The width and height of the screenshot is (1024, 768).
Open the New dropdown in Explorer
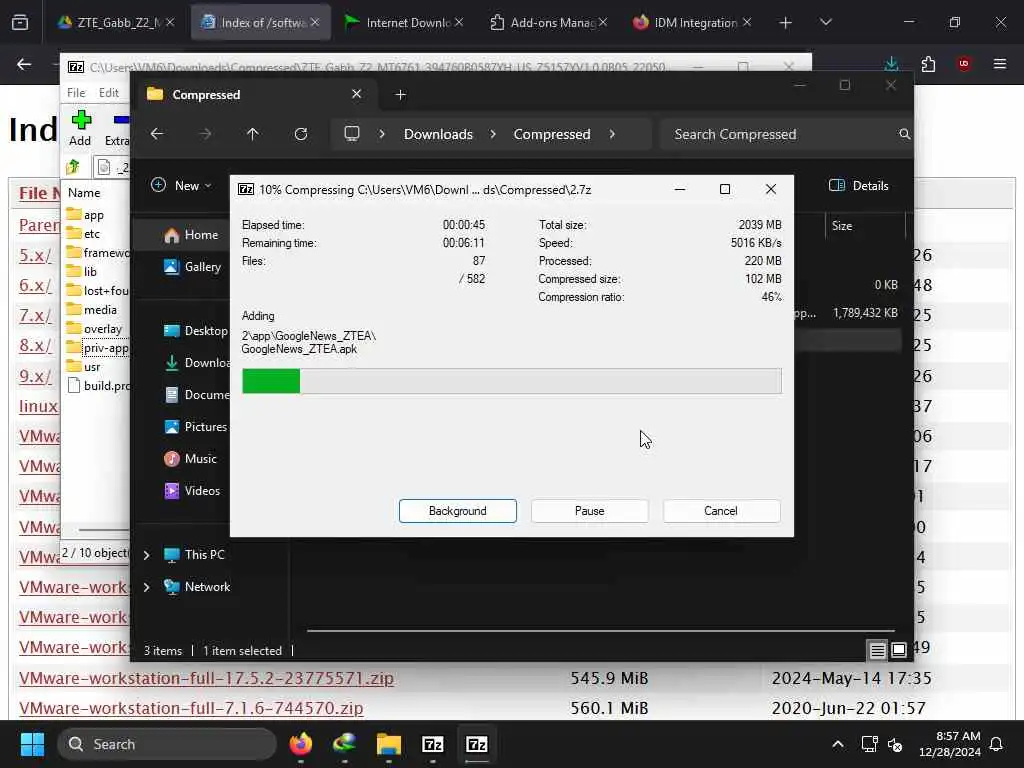pyautogui.click(x=182, y=185)
